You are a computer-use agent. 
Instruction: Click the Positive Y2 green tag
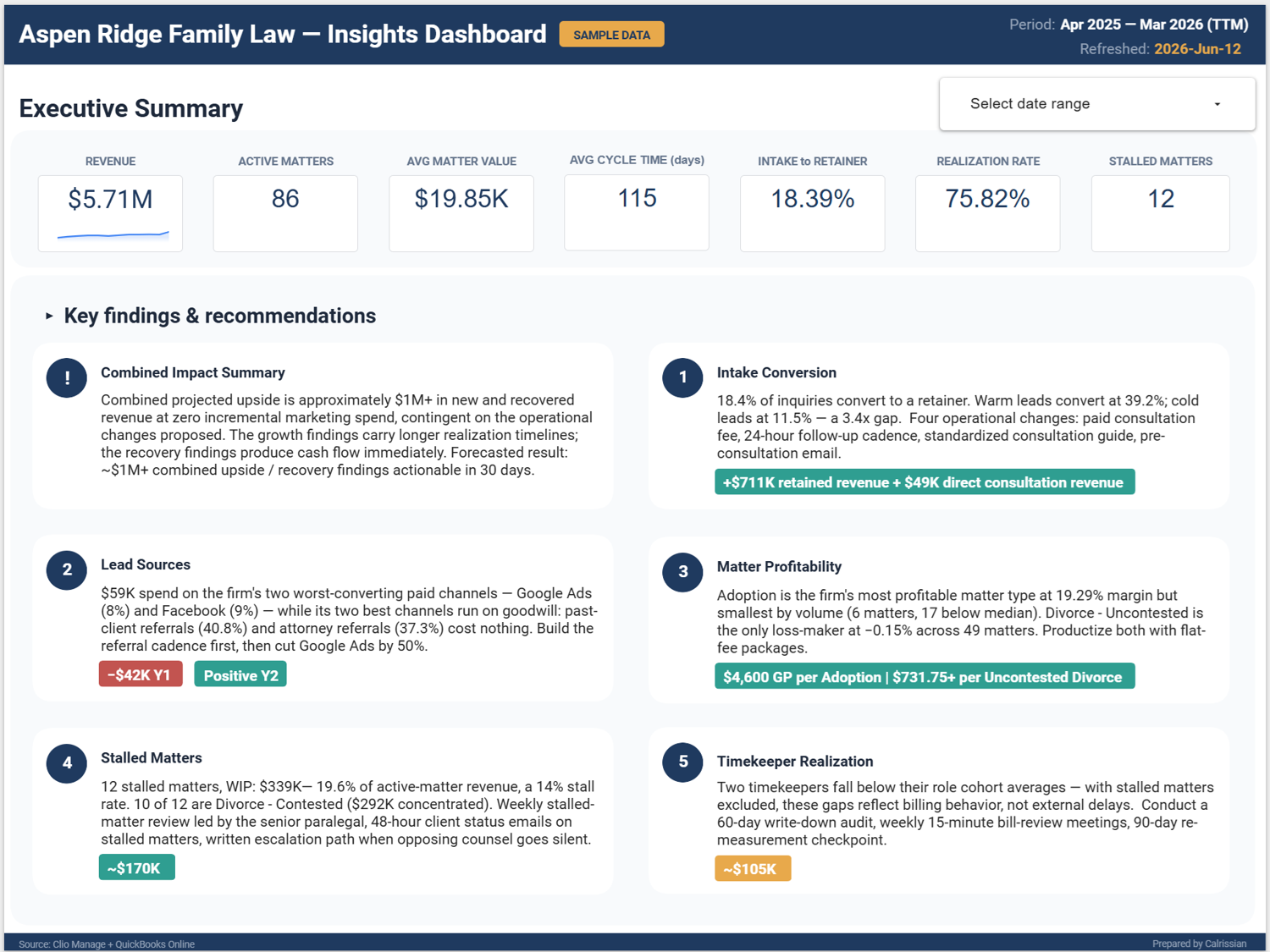pyautogui.click(x=240, y=674)
